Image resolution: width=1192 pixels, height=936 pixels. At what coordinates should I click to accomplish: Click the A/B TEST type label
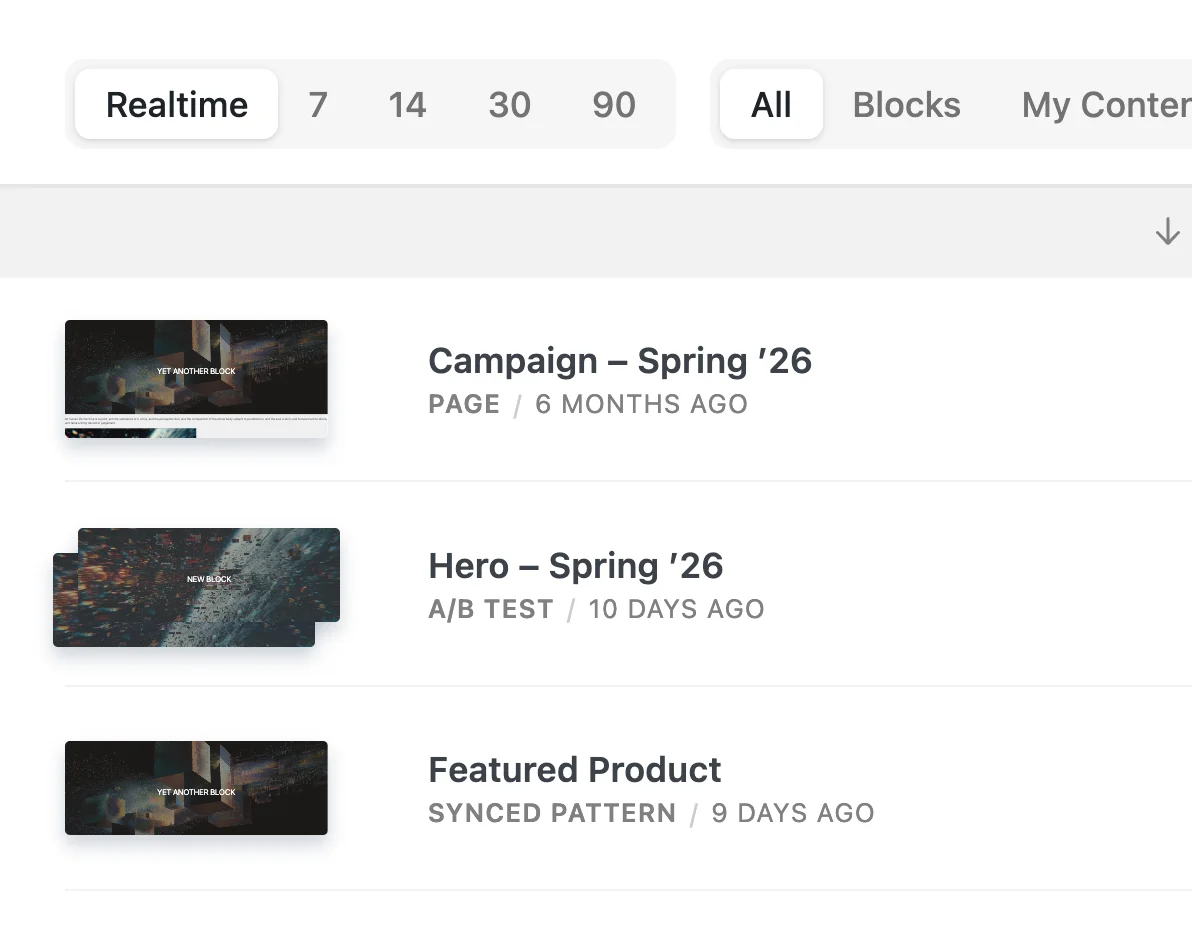pos(490,610)
